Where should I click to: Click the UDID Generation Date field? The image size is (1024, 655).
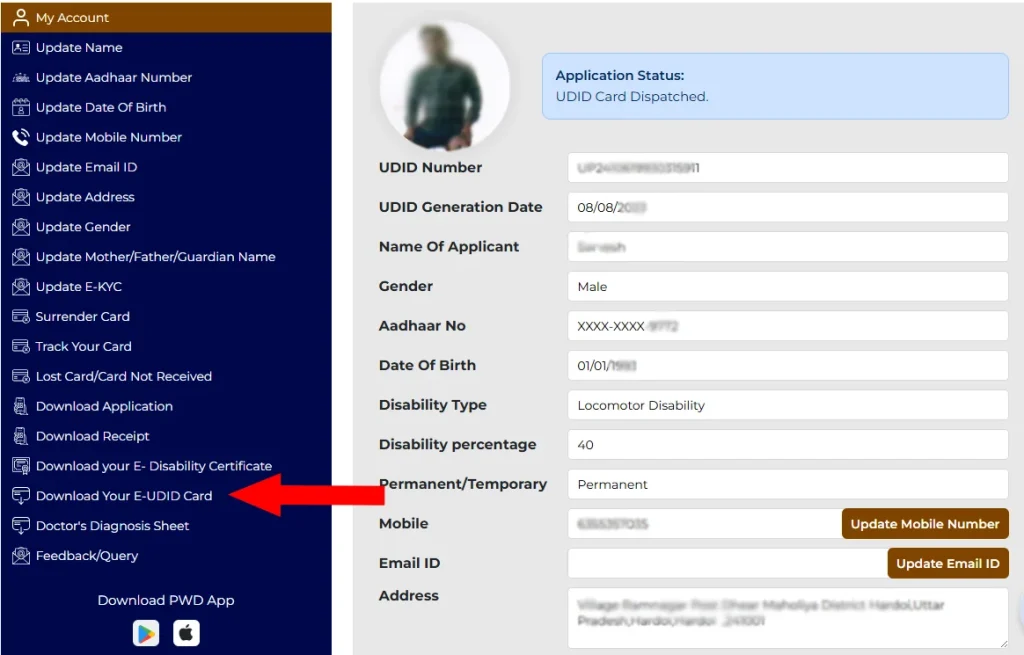tap(788, 207)
